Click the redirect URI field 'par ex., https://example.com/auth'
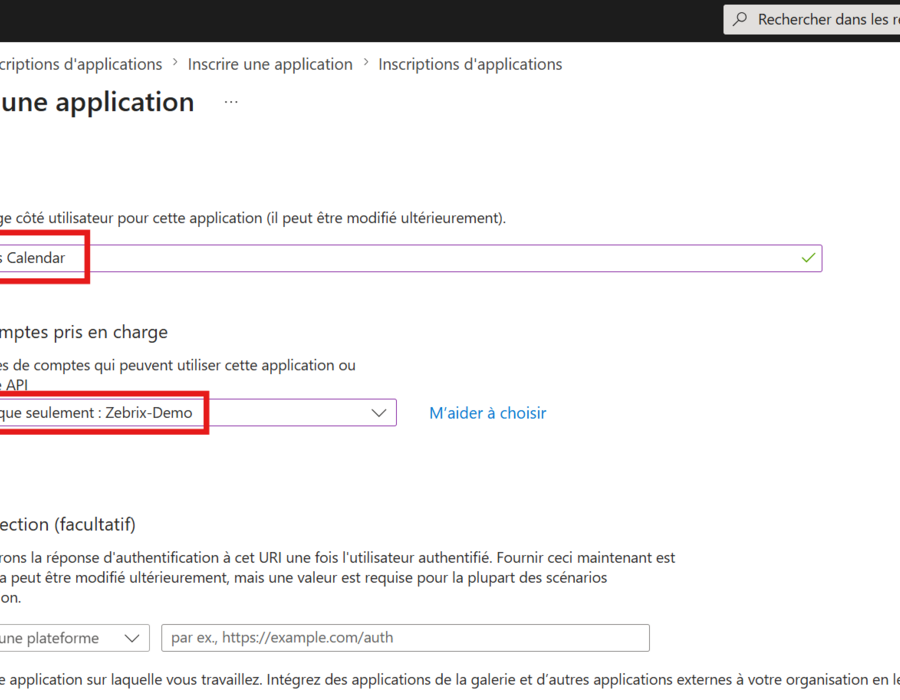The width and height of the screenshot is (900, 700). [x=405, y=638]
